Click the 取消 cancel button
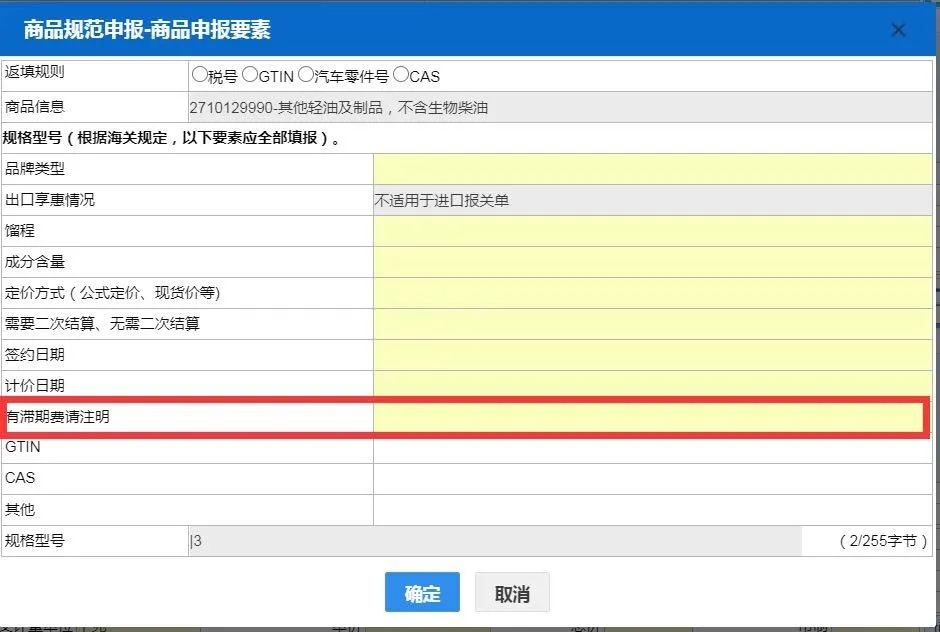The image size is (940, 632). (512, 593)
